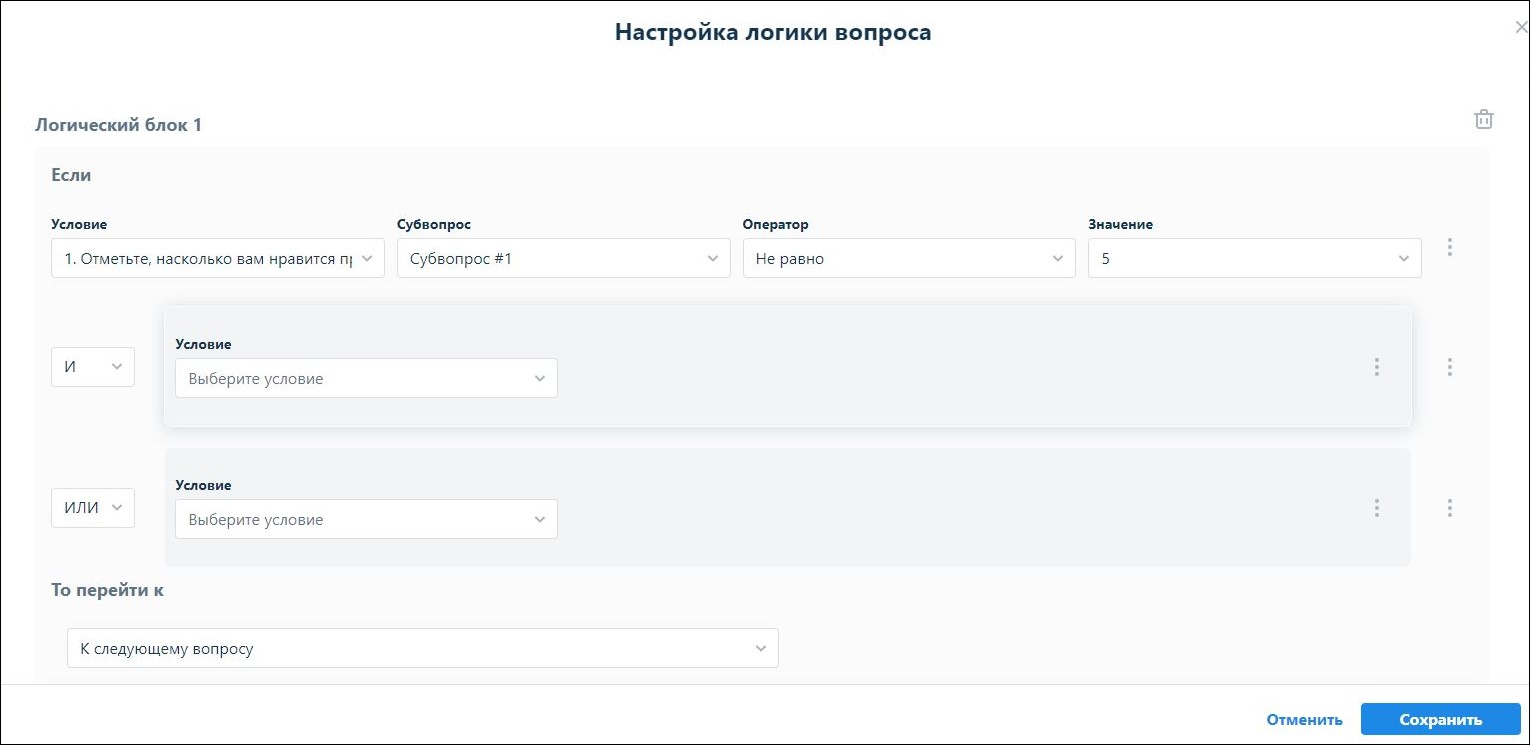Screen dimensions: 1530x745
Task: Open the Значение dropdown showing 5
Action: click(1255, 258)
